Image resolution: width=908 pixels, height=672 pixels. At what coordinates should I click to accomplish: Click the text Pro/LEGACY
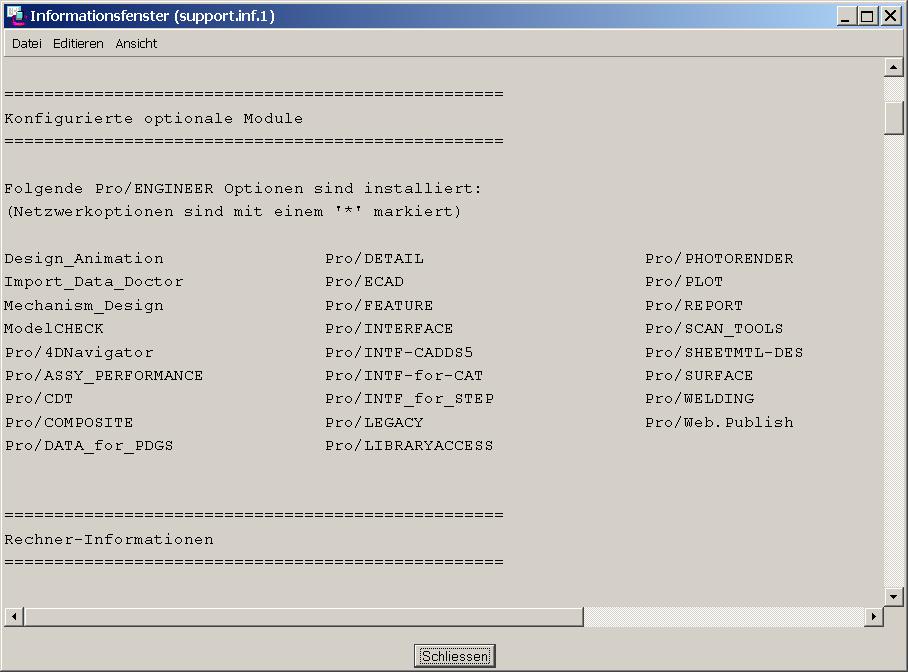click(x=375, y=422)
